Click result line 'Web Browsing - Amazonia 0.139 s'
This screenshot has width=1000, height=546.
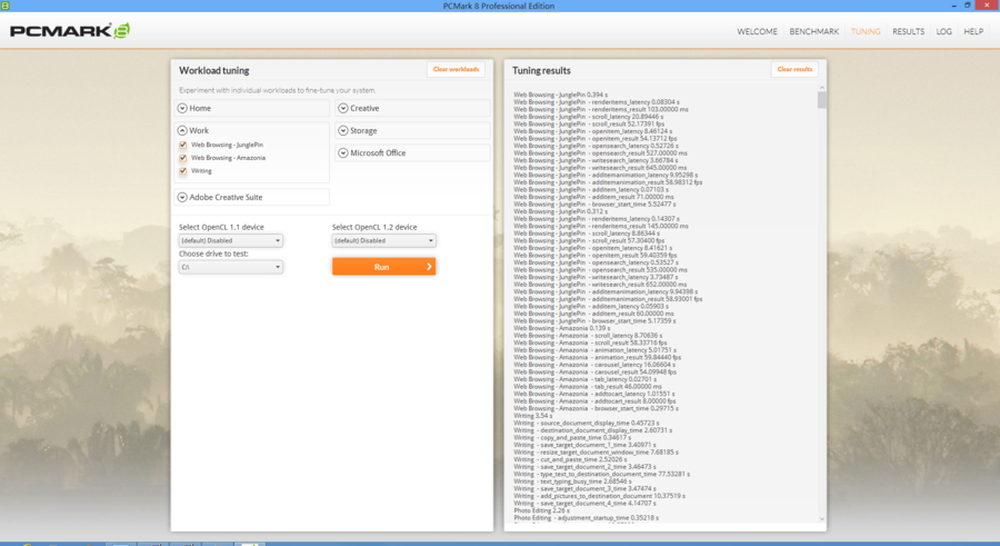[560, 328]
